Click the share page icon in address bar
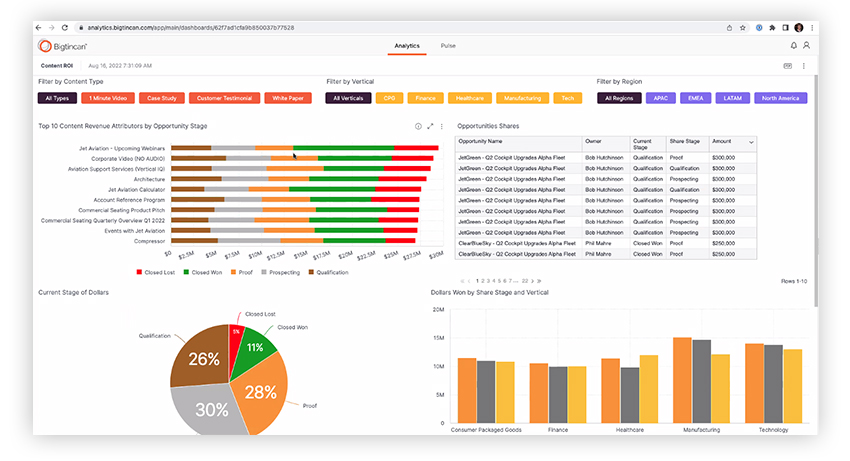Screen dimensions: 850x461 [x=729, y=28]
